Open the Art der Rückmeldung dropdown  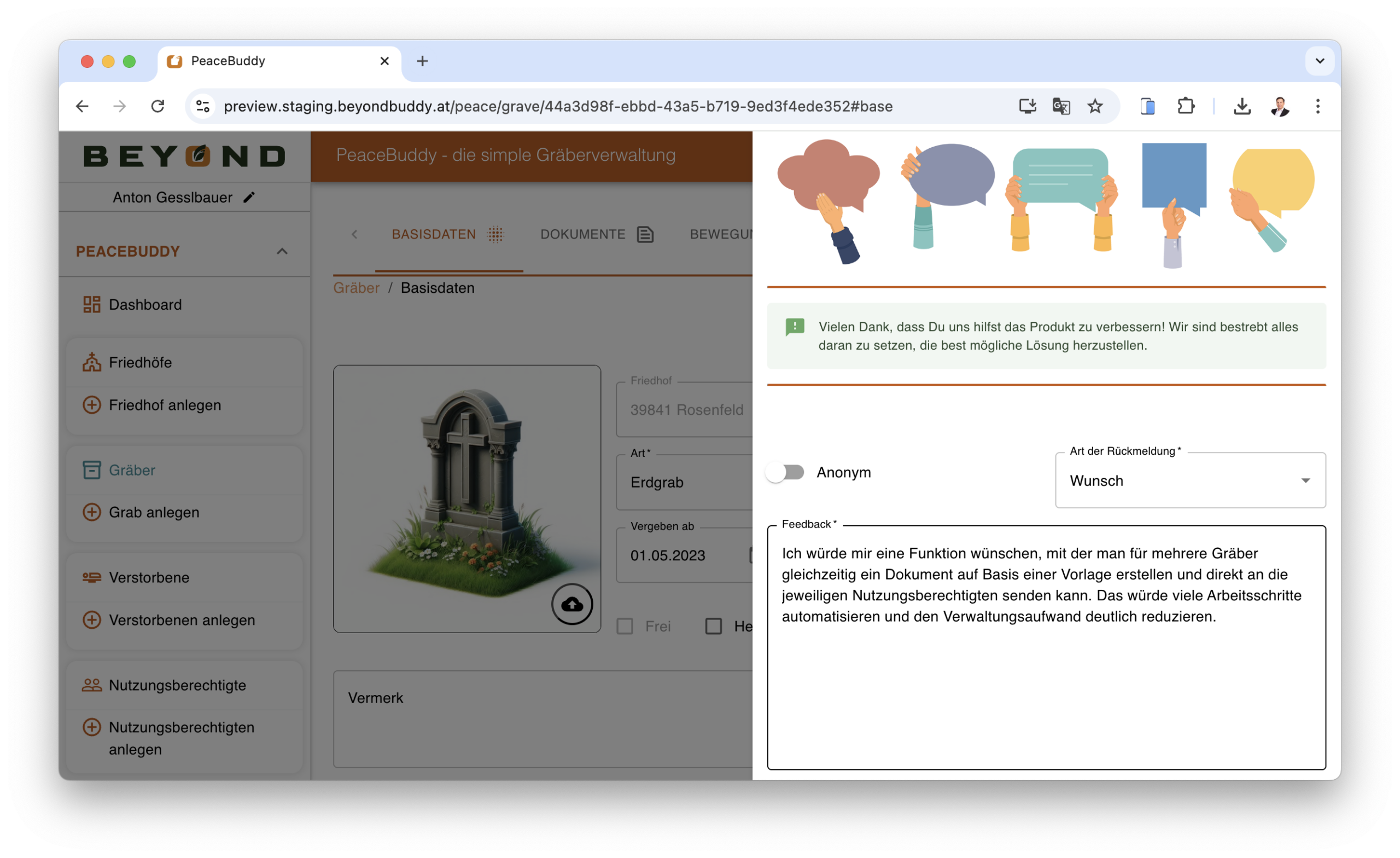coord(1190,481)
